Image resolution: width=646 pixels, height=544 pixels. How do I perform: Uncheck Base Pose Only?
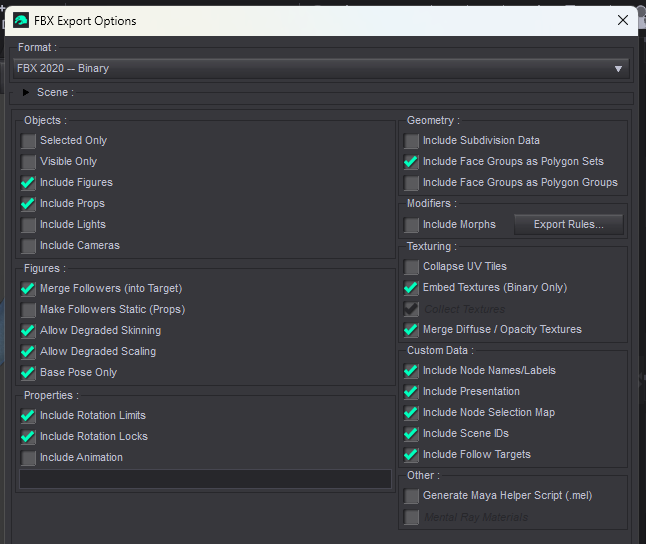pos(28,373)
